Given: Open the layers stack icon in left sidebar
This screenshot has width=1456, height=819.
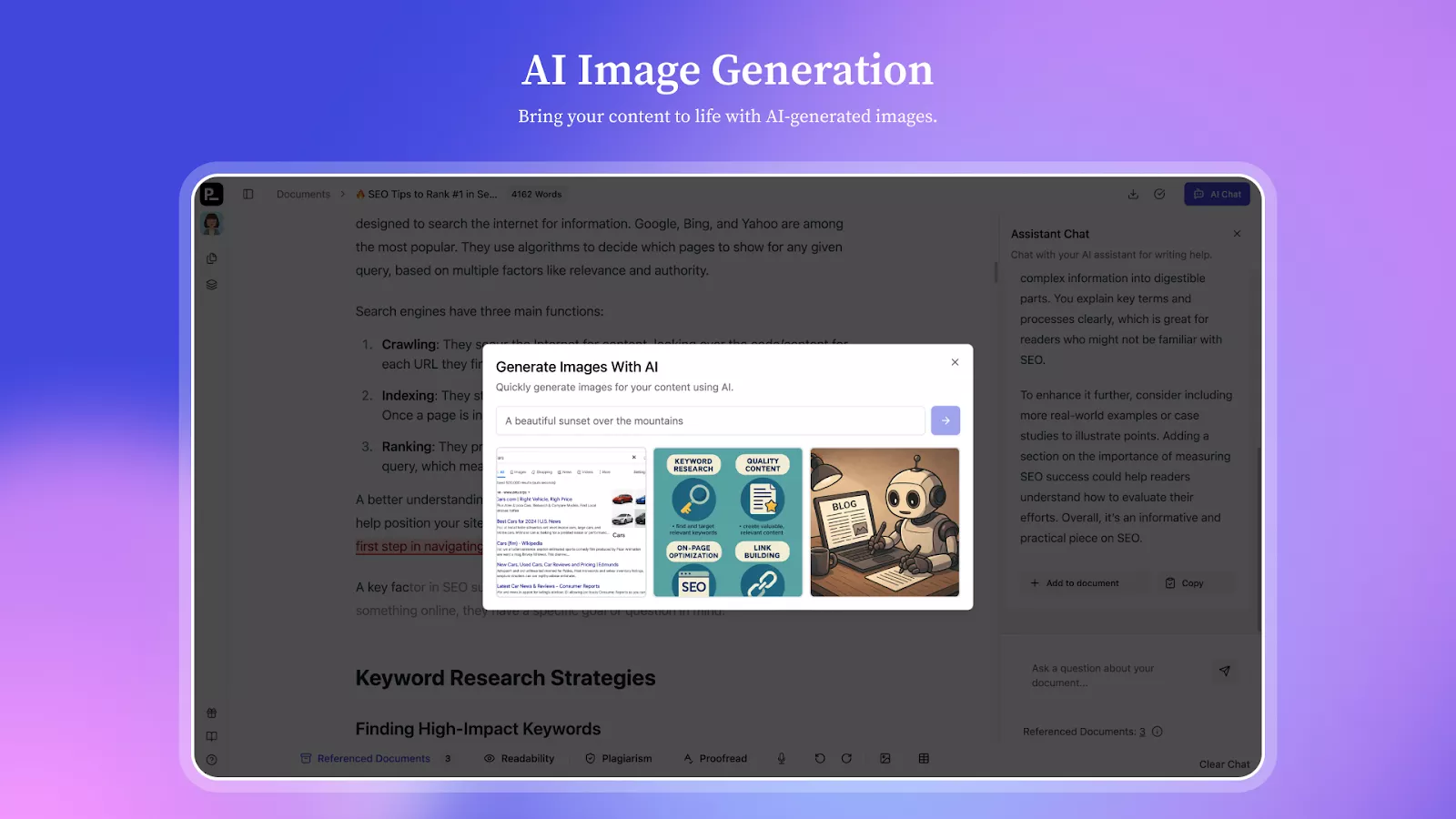Looking at the screenshot, I should tap(212, 285).
